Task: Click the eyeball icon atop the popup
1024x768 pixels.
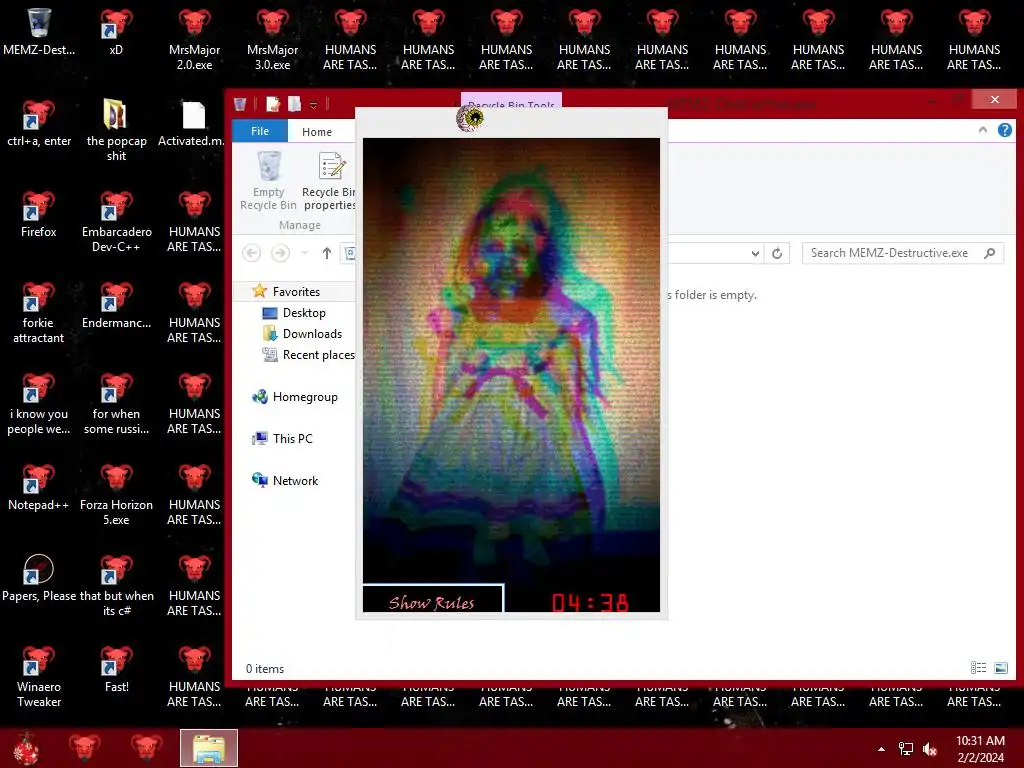Action: [x=470, y=119]
